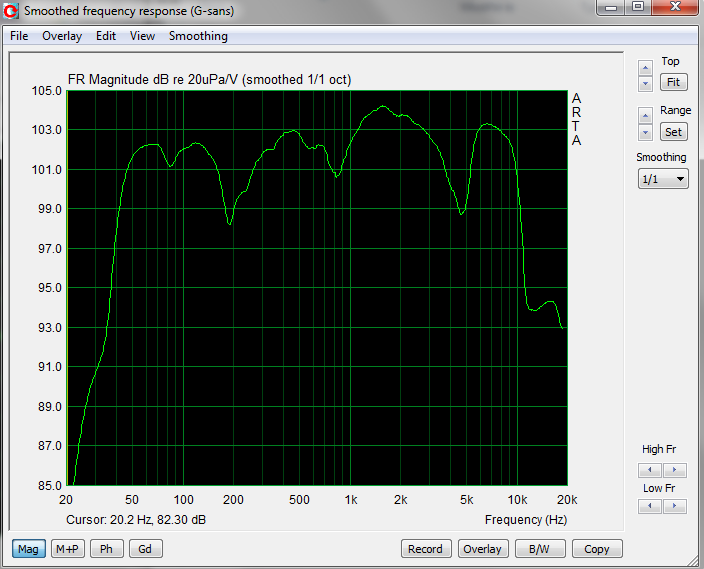This screenshot has height=569, width=704.
Task: Click the Record button
Action: click(x=426, y=549)
